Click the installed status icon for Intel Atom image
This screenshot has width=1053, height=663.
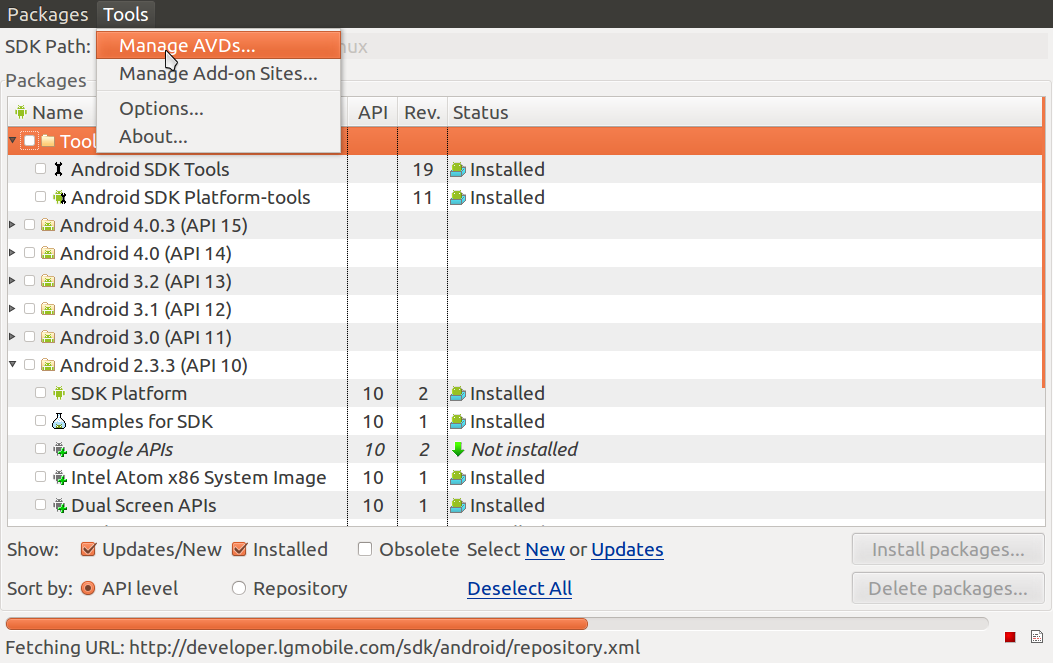(458, 478)
